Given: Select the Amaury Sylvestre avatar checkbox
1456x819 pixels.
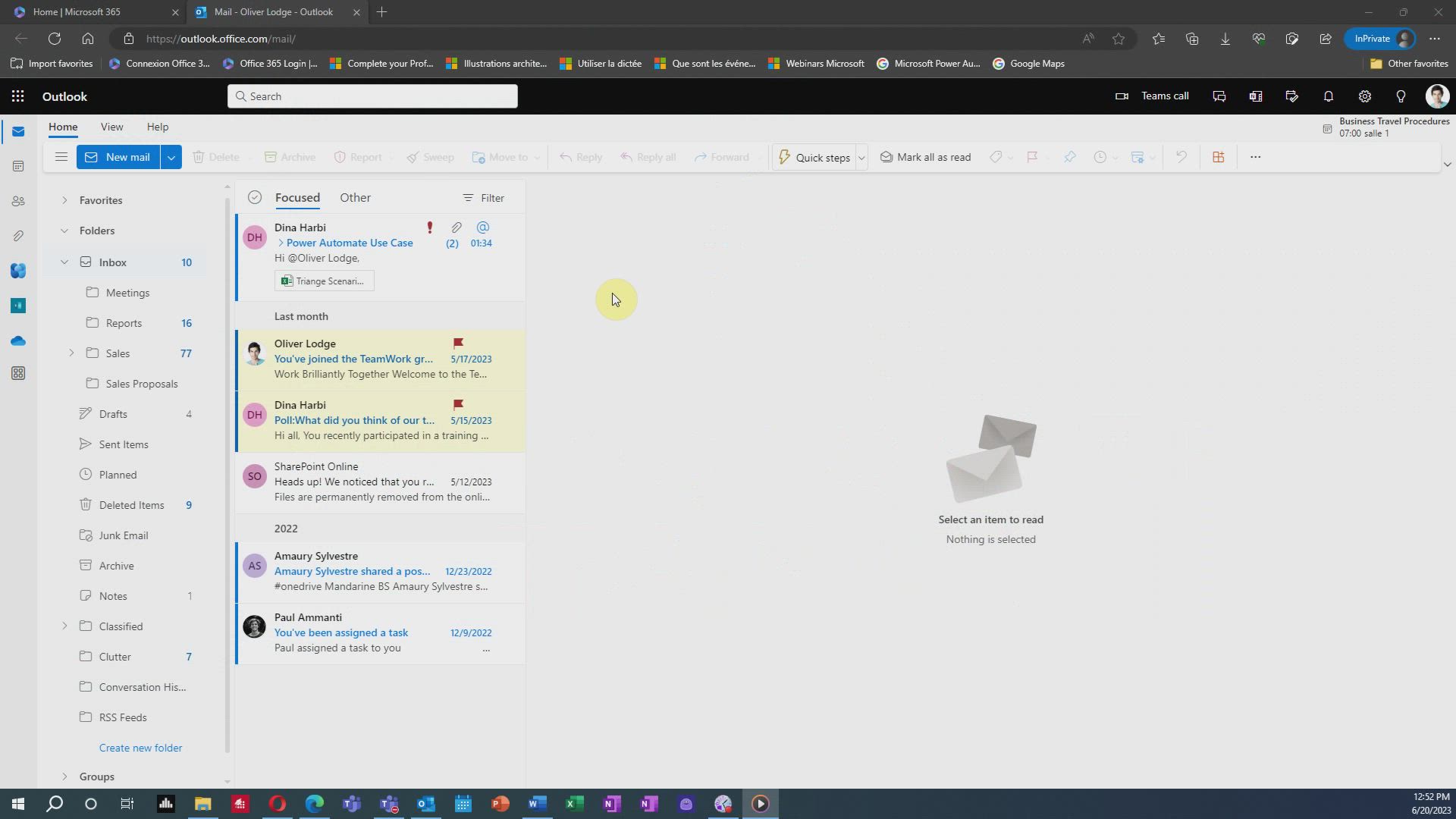Looking at the screenshot, I should pos(254,566).
